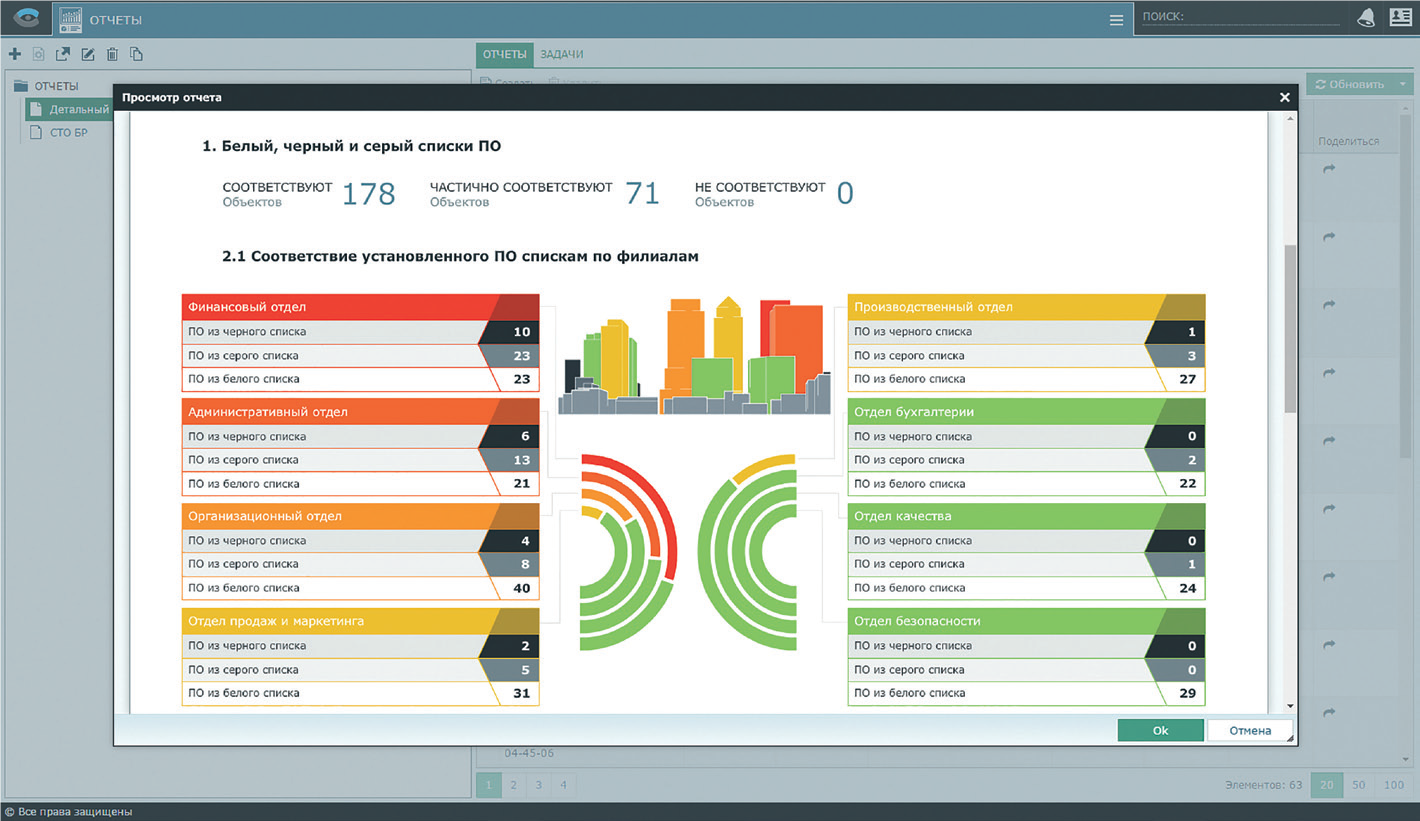Switch to the ЗАДАЧИ tab
This screenshot has height=821, width=1420.
[x=561, y=54]
